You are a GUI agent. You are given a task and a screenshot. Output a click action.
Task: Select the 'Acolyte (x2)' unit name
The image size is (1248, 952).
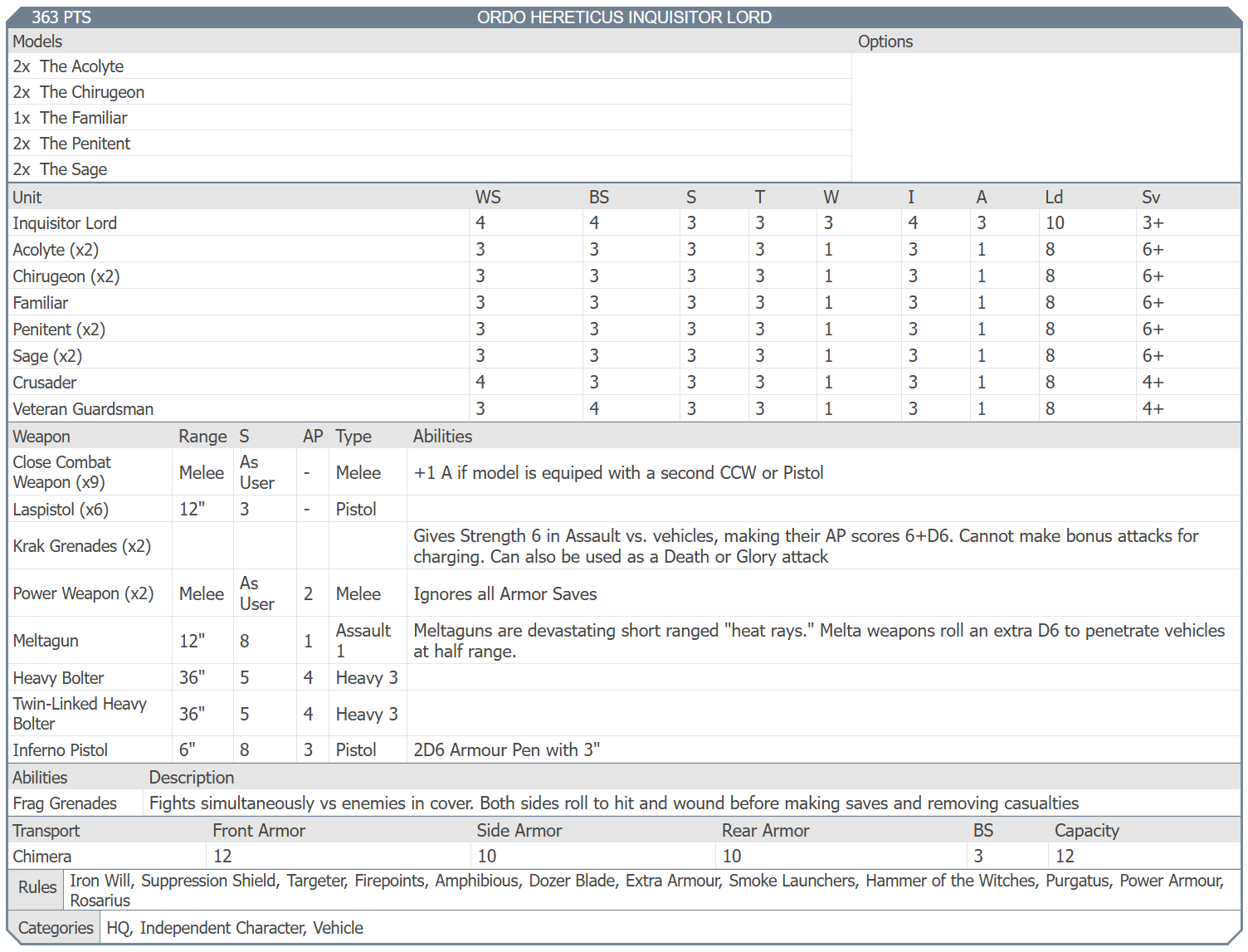[x=56, y=250]
